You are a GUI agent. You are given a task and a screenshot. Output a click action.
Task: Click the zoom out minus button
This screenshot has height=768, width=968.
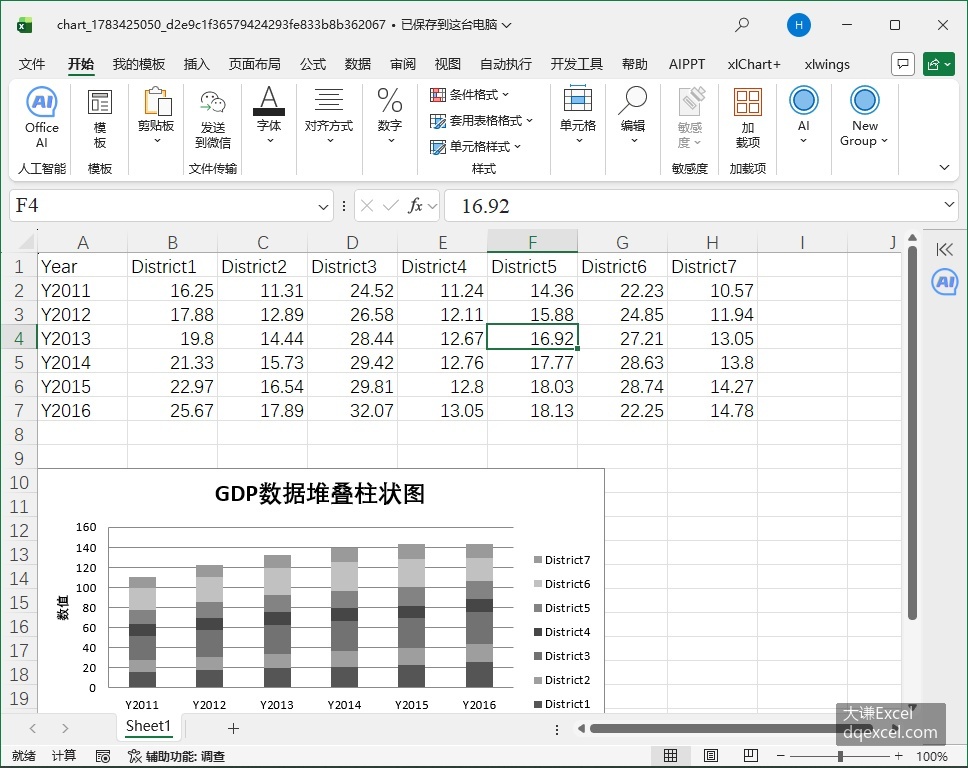click(780, 756)
